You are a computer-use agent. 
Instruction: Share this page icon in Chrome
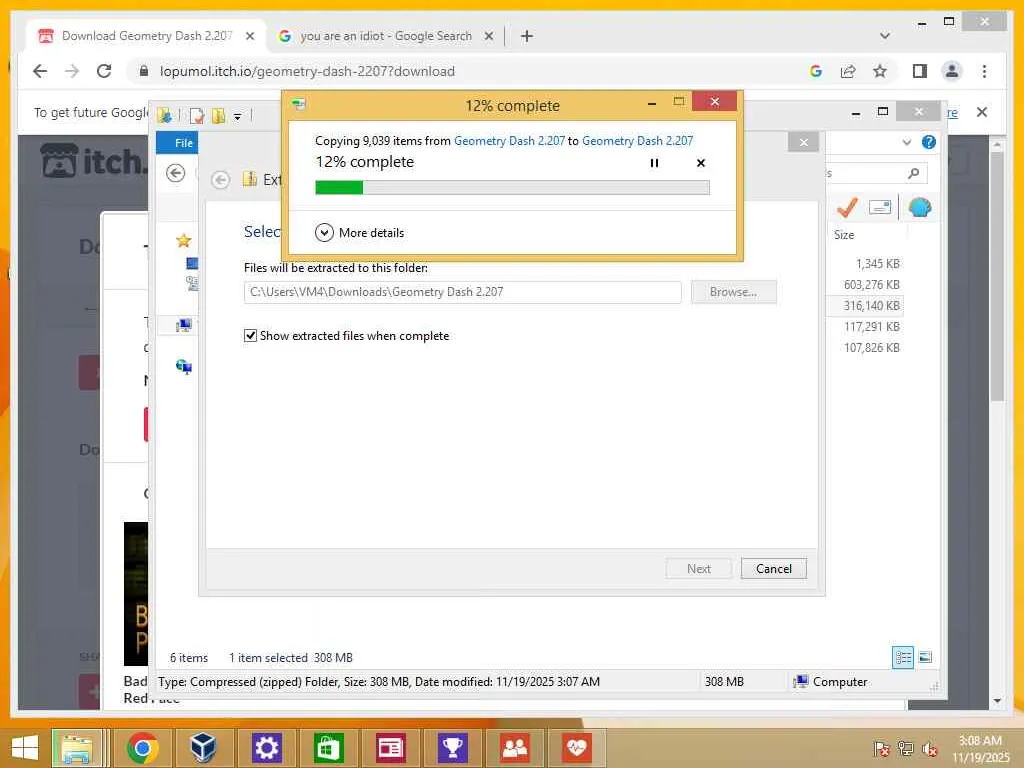tap(848, 71)
